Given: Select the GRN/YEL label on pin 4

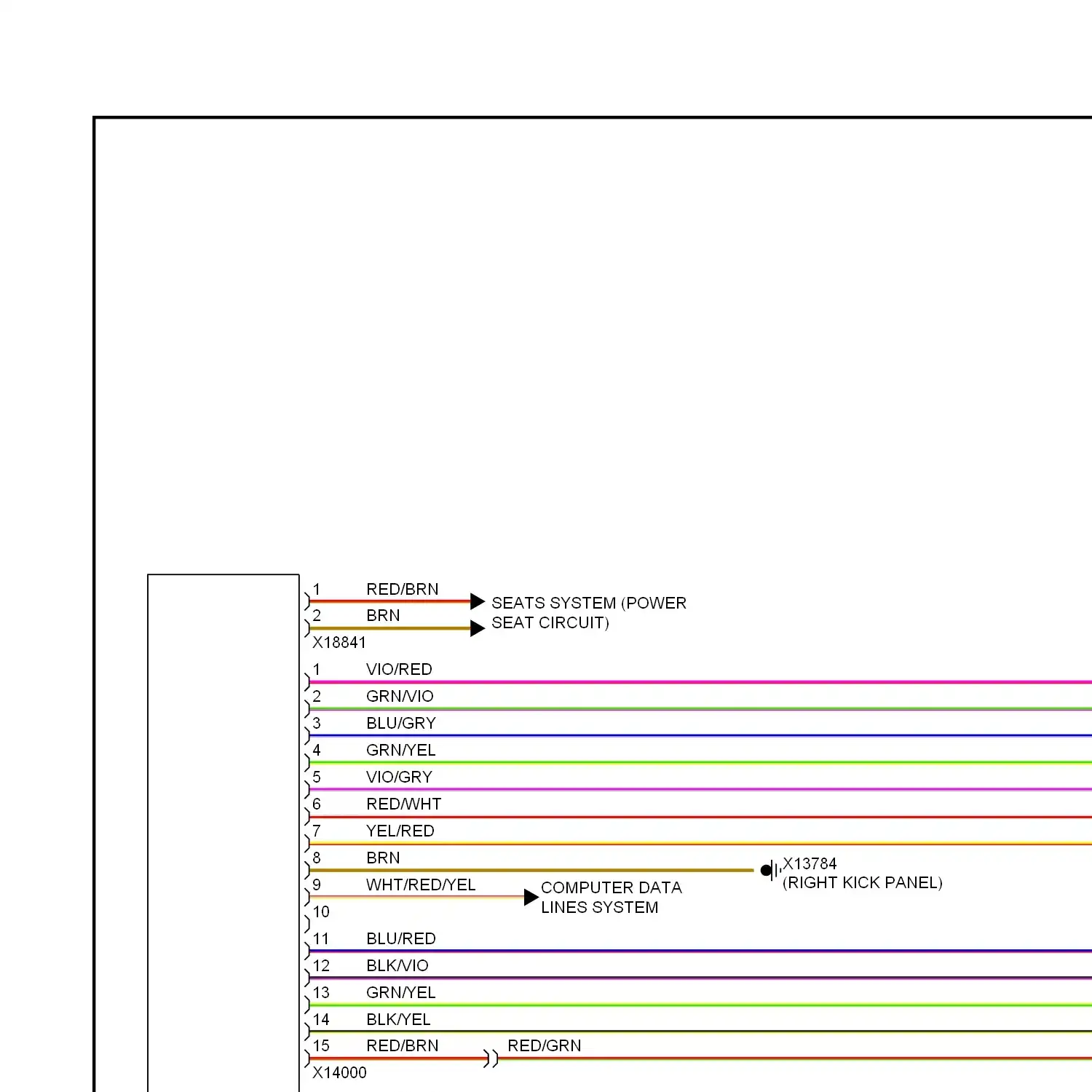Looking at the screenshot, I should click(x=401, y=750).
